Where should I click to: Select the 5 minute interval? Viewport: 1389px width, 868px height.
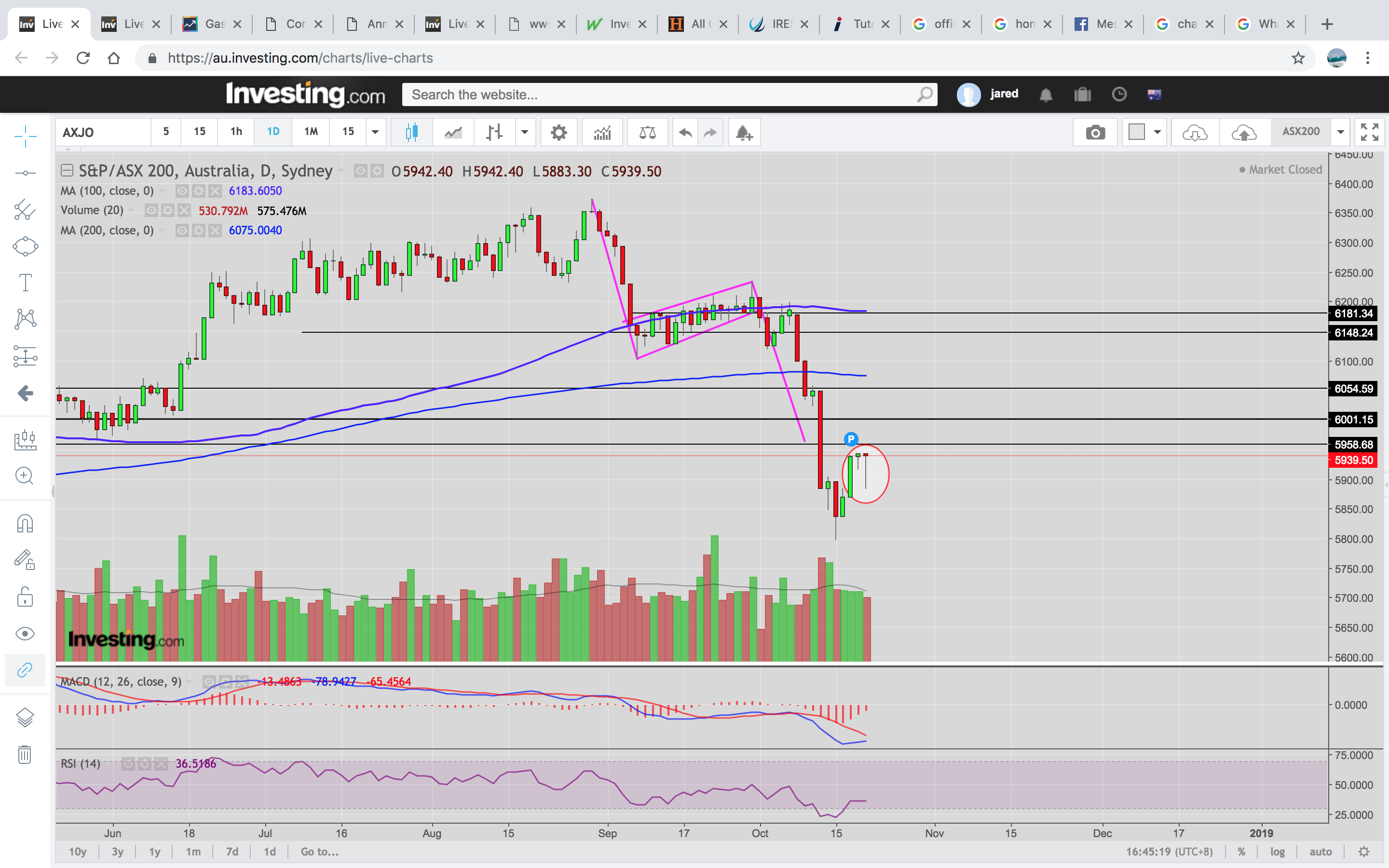pyautogui.click(x=166, y=132)
